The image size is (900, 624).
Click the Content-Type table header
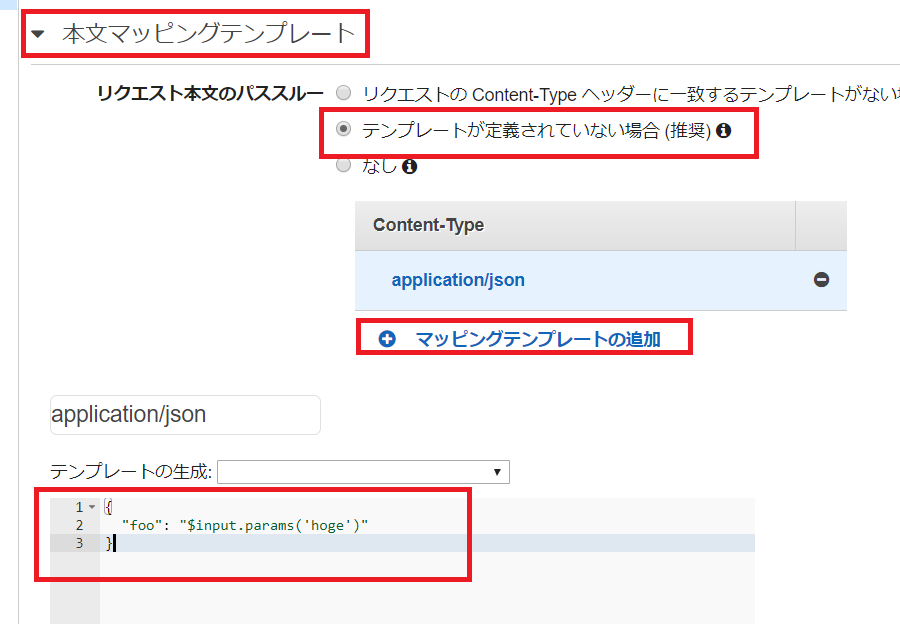point(430,226)
